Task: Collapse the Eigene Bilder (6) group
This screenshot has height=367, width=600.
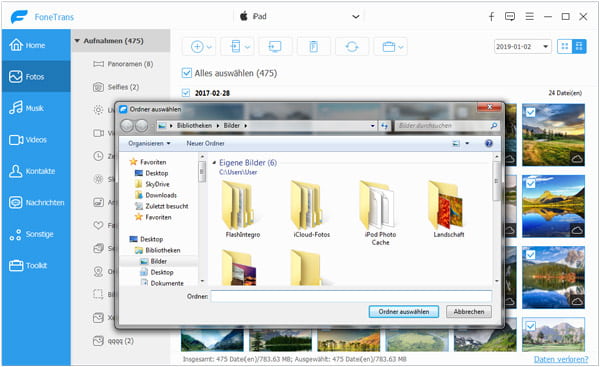Action: pos(214,163)
